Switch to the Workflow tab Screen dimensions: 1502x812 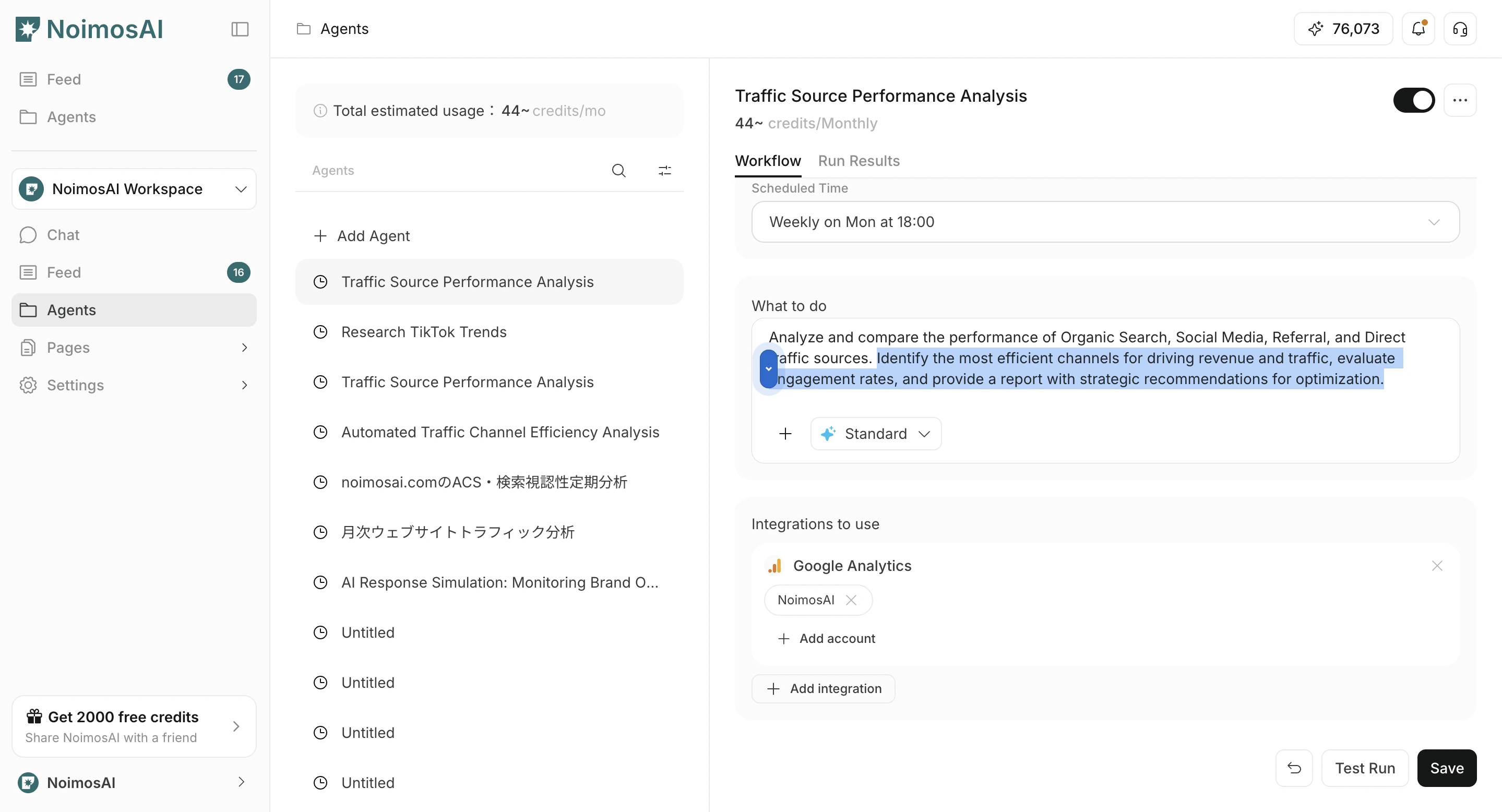(x=767, y=161)
